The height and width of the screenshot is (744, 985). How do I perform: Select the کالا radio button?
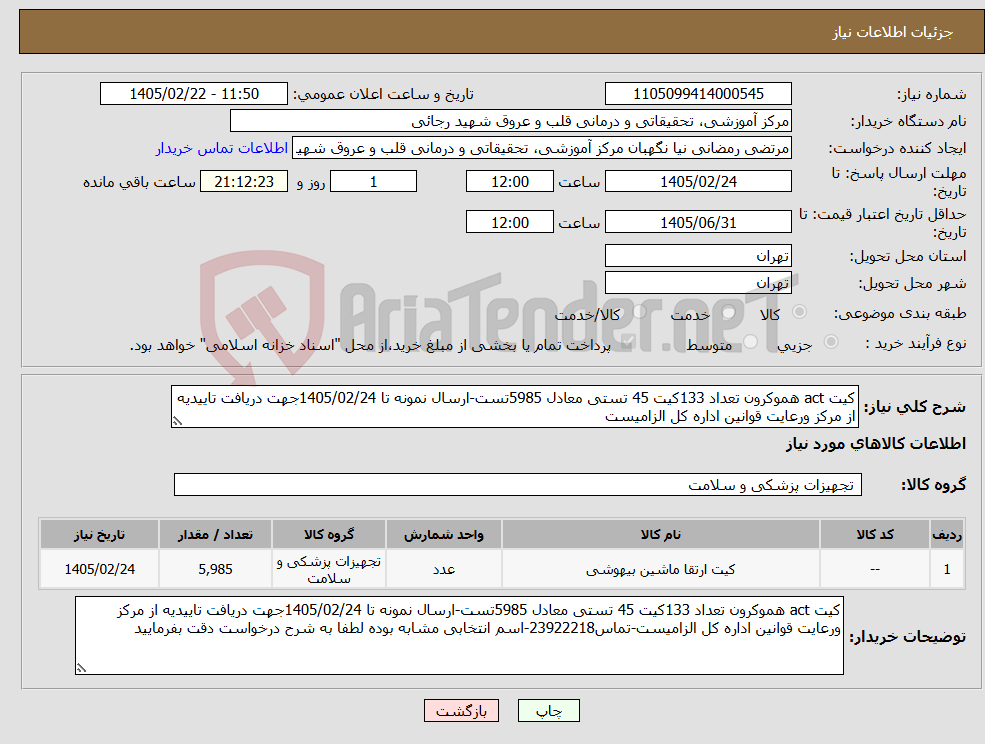800,312
